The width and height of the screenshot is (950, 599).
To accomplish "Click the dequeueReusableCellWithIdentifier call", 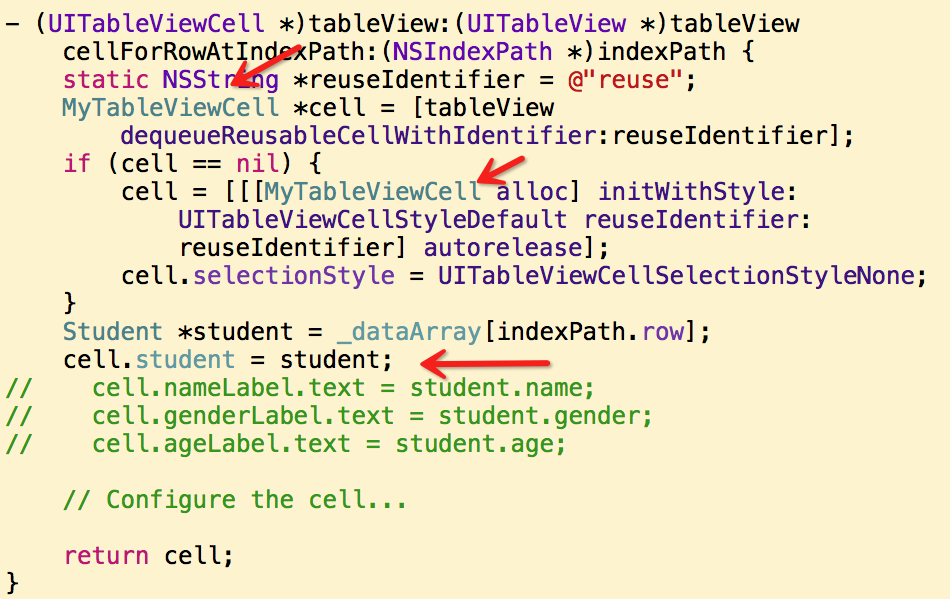I will pyautogui.click(x=359, y=136).
